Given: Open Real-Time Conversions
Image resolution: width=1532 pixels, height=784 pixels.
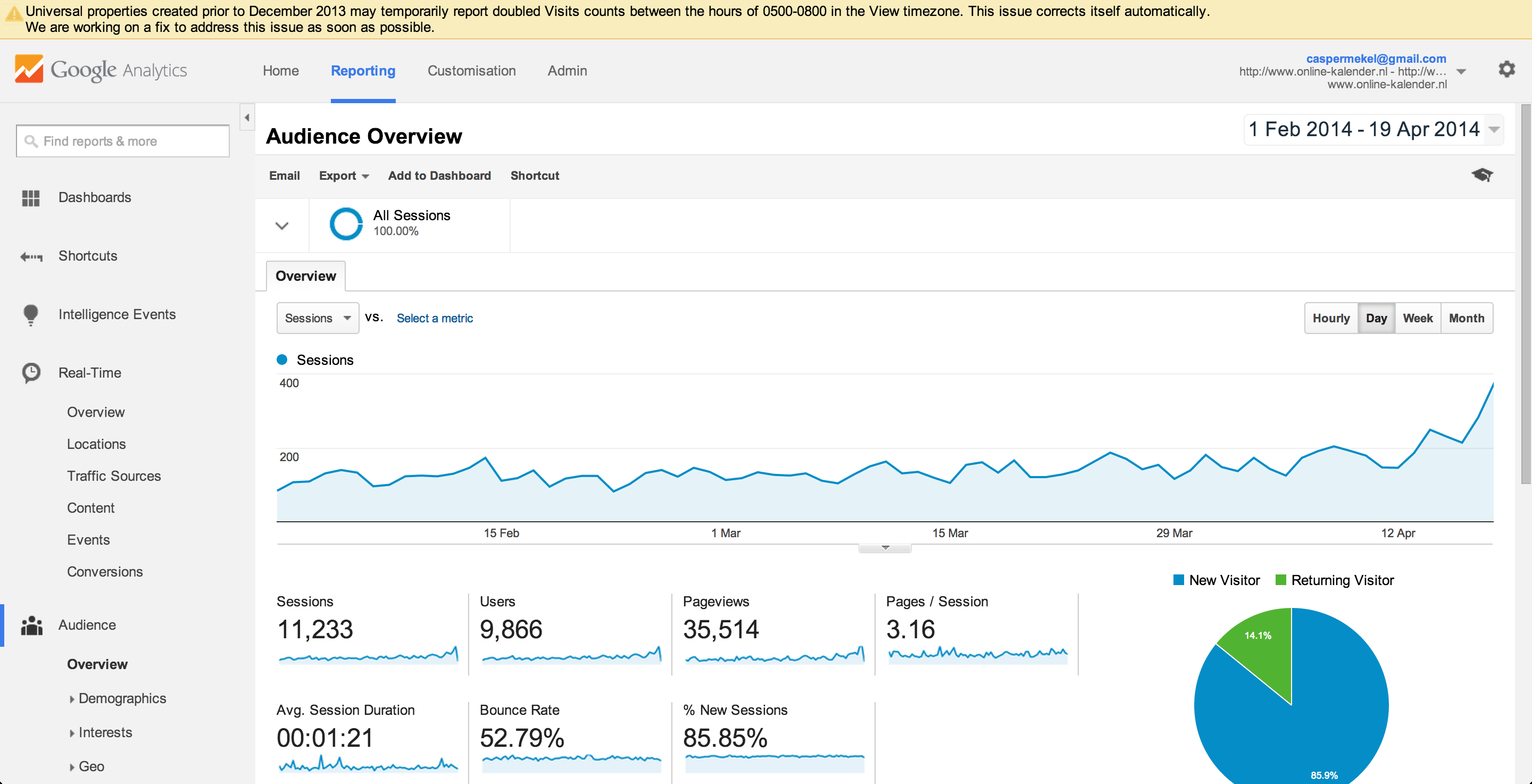Looking at the screenshot, I should [105, 572].
